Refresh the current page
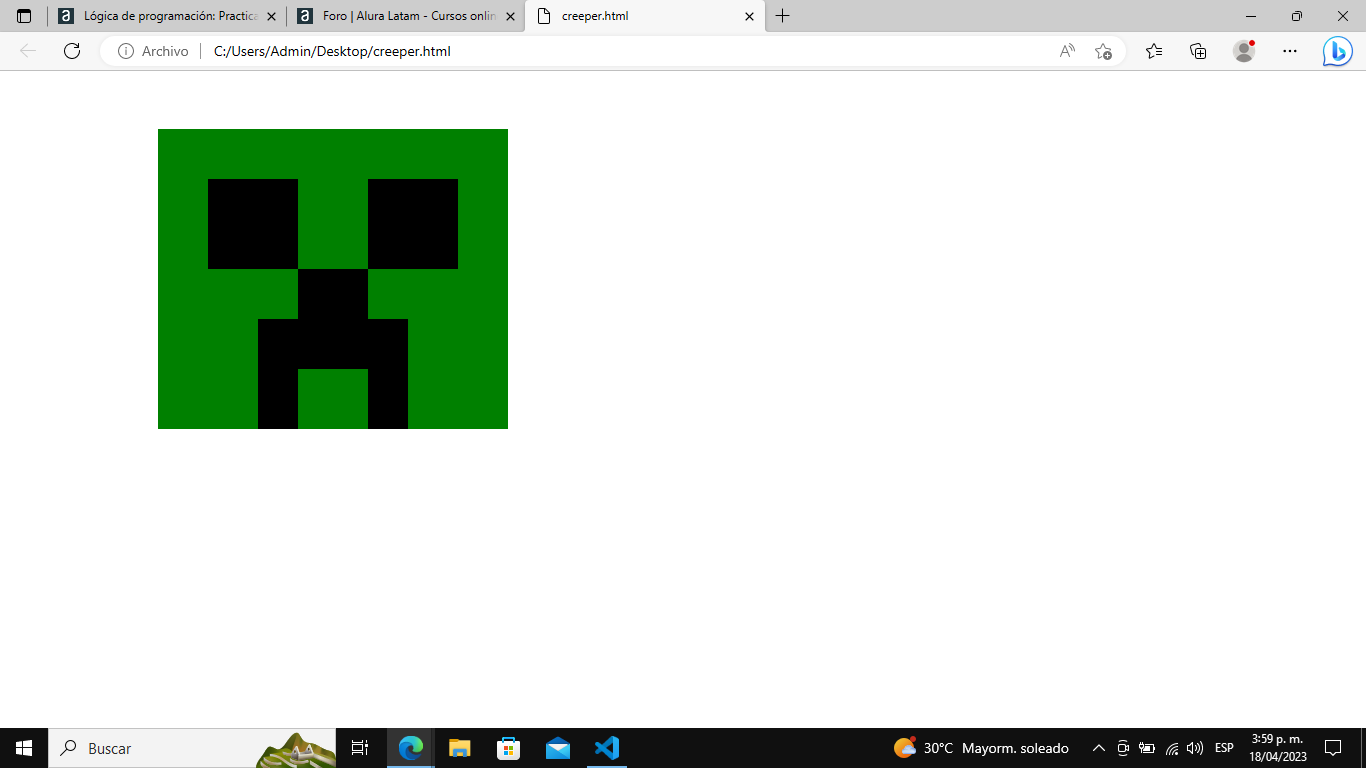This screenshot has height=768, width=1366. pos(72,51)
